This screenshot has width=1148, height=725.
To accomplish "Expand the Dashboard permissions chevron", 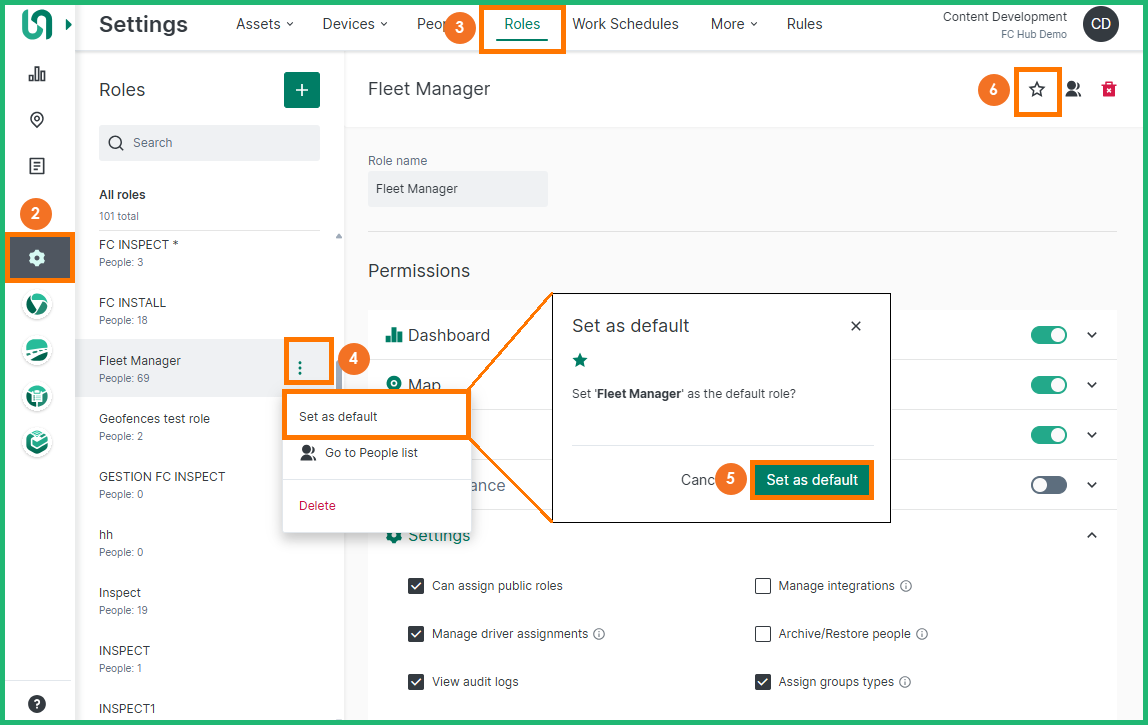I will [1092, 335].
